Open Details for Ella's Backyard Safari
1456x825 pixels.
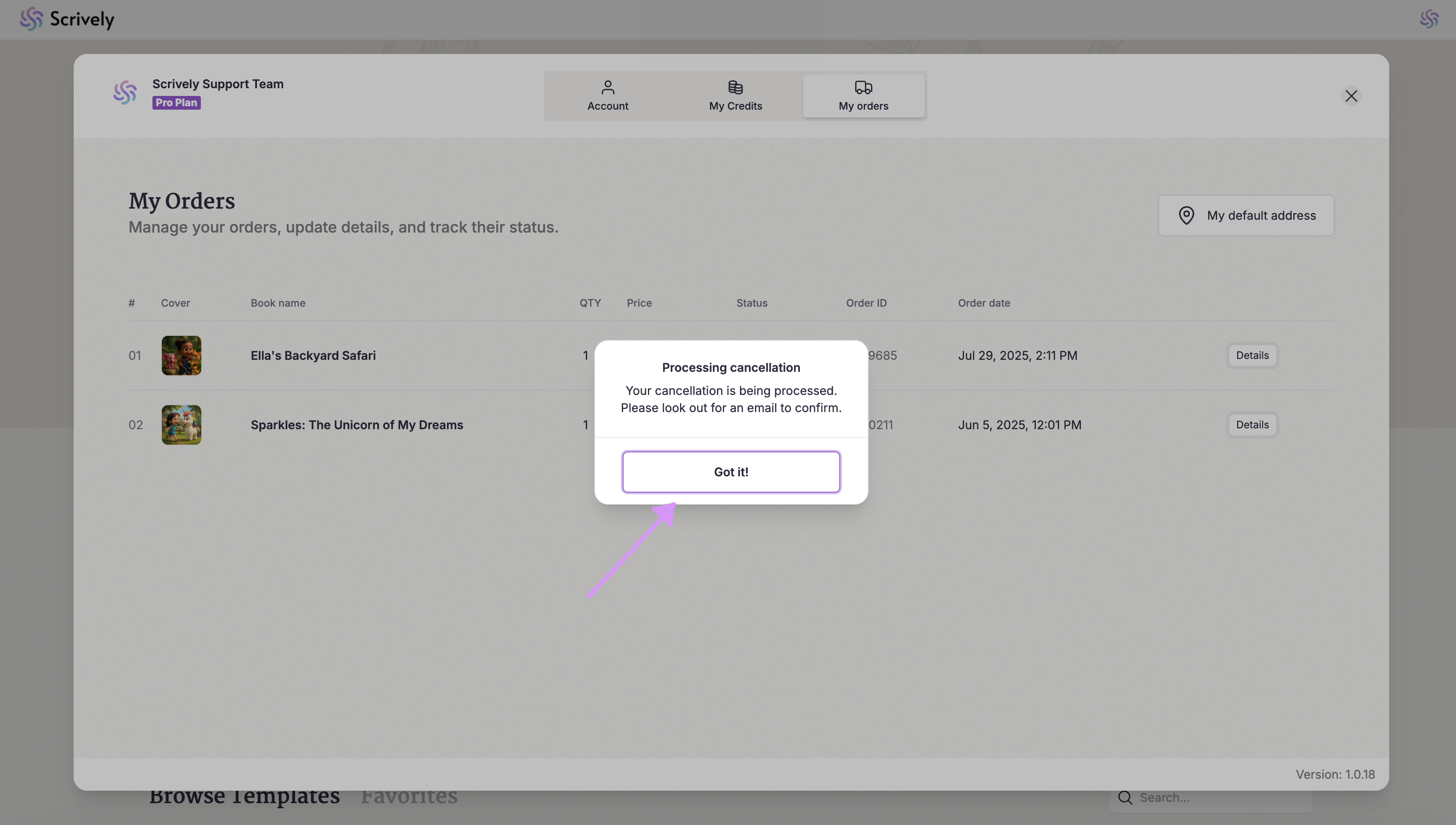coord(1252,355)
